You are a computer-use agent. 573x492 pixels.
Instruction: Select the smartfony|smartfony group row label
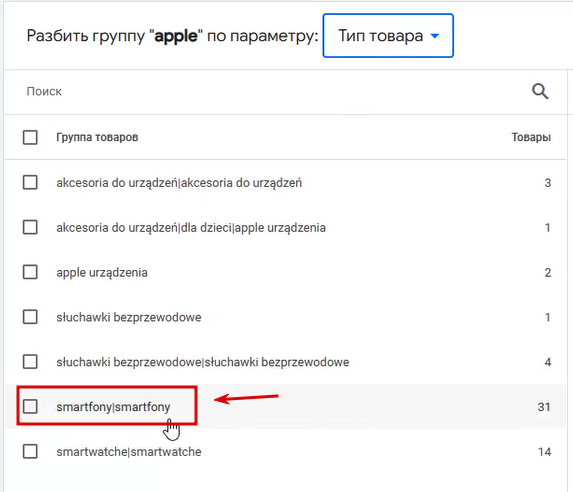point(113,407)
